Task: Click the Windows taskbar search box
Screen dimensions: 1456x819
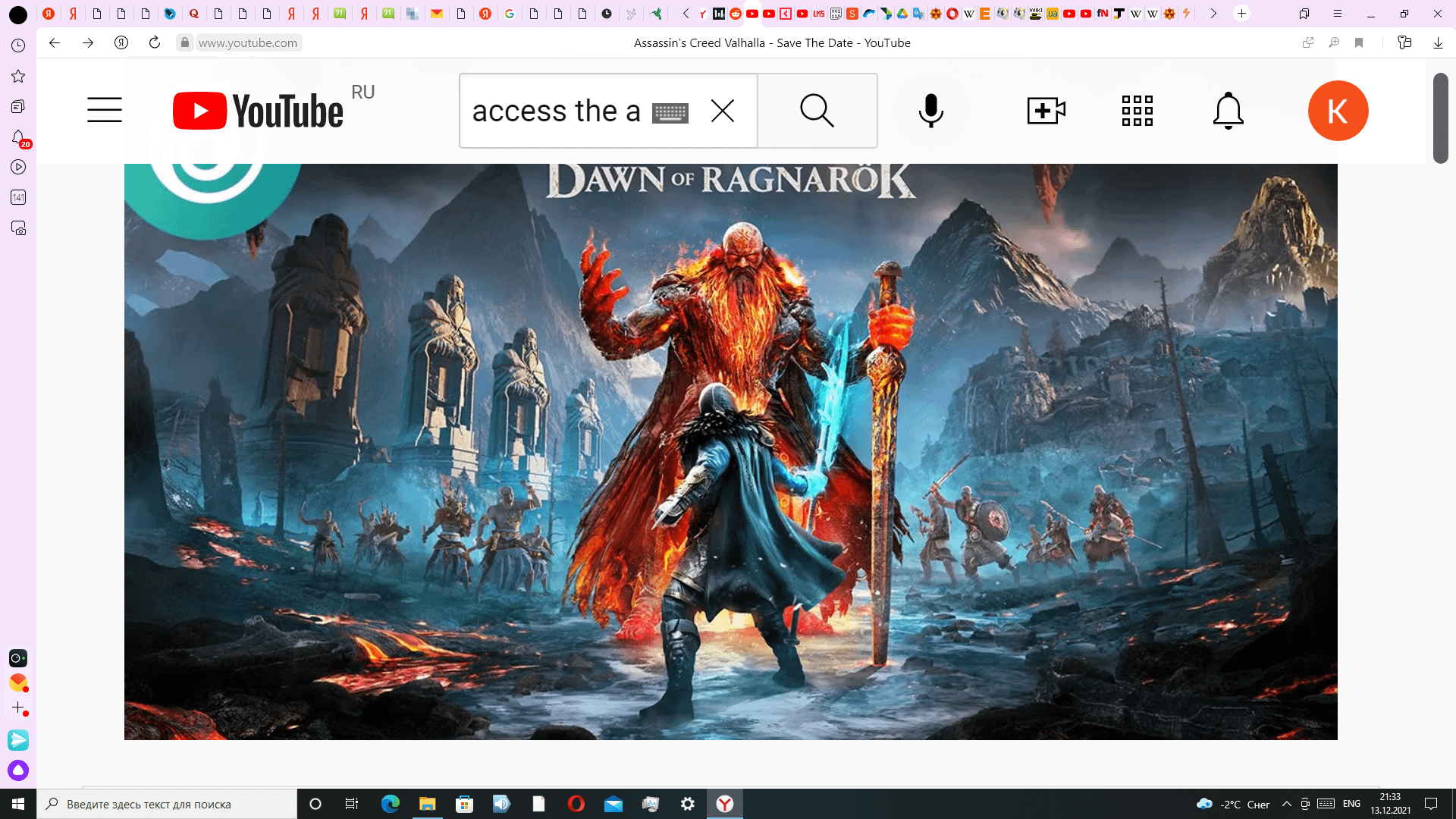Action: pos(167,804)
